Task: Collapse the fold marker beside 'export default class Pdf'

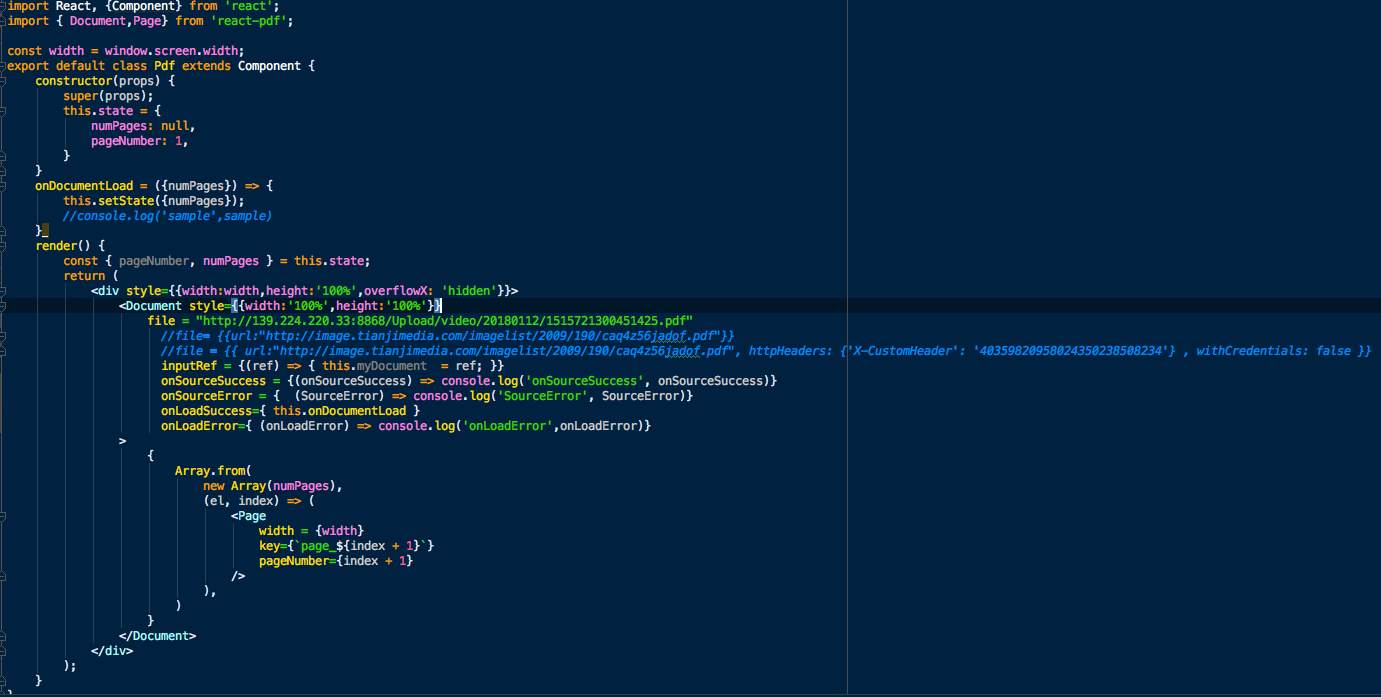Action: pyautogui.click(x=3, y=66)
